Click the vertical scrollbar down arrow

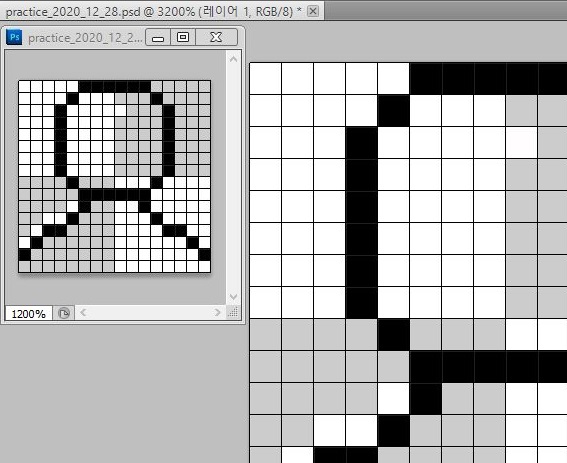point(233,297)
